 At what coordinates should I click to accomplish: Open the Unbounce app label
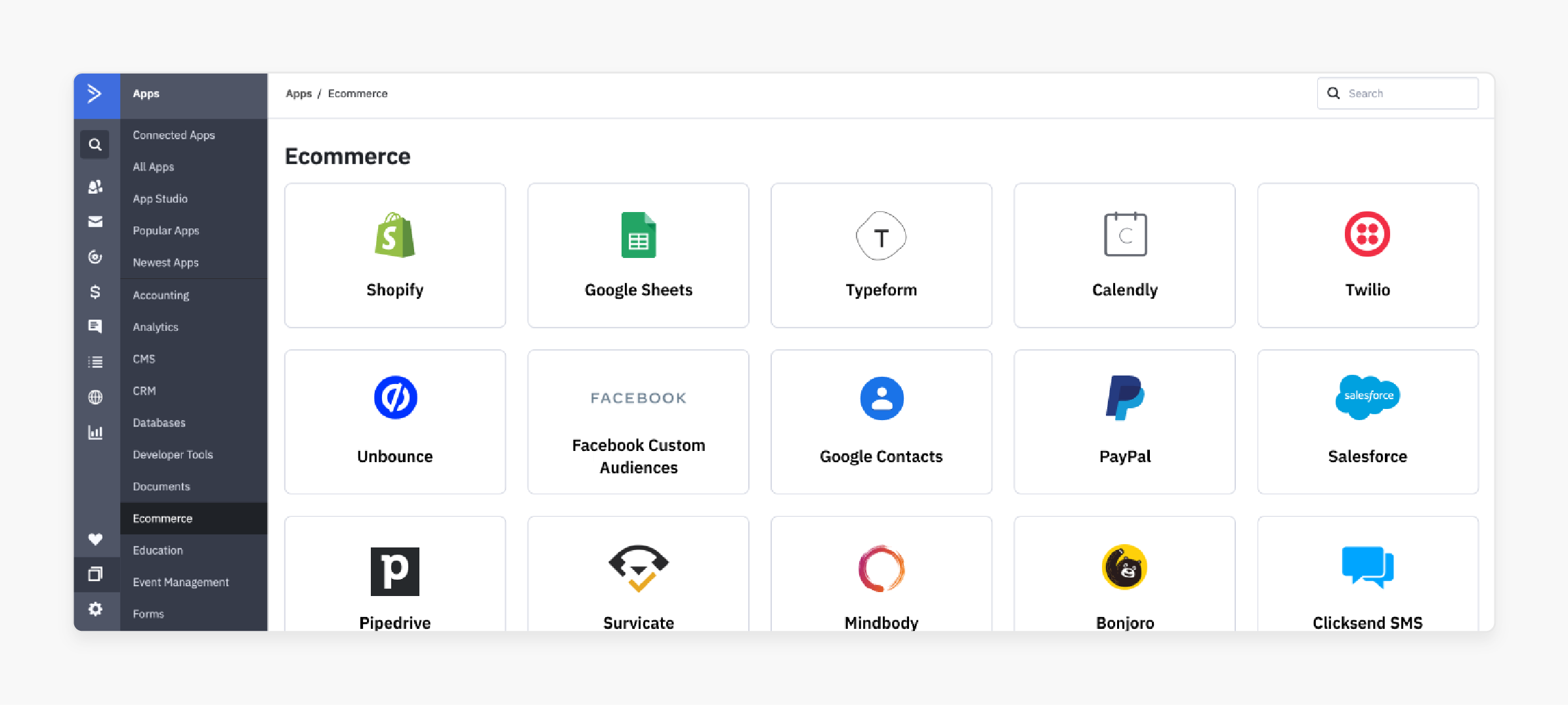395,457
